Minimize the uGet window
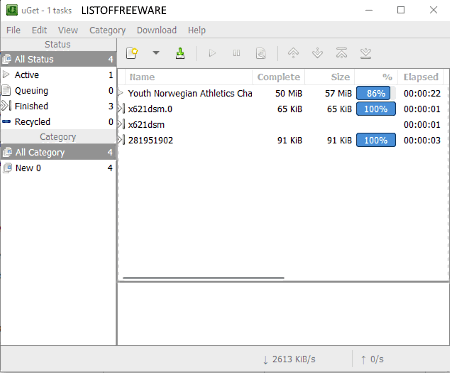Image resolution: width=450 pixels, height=373 pixels. pos(369,10)
